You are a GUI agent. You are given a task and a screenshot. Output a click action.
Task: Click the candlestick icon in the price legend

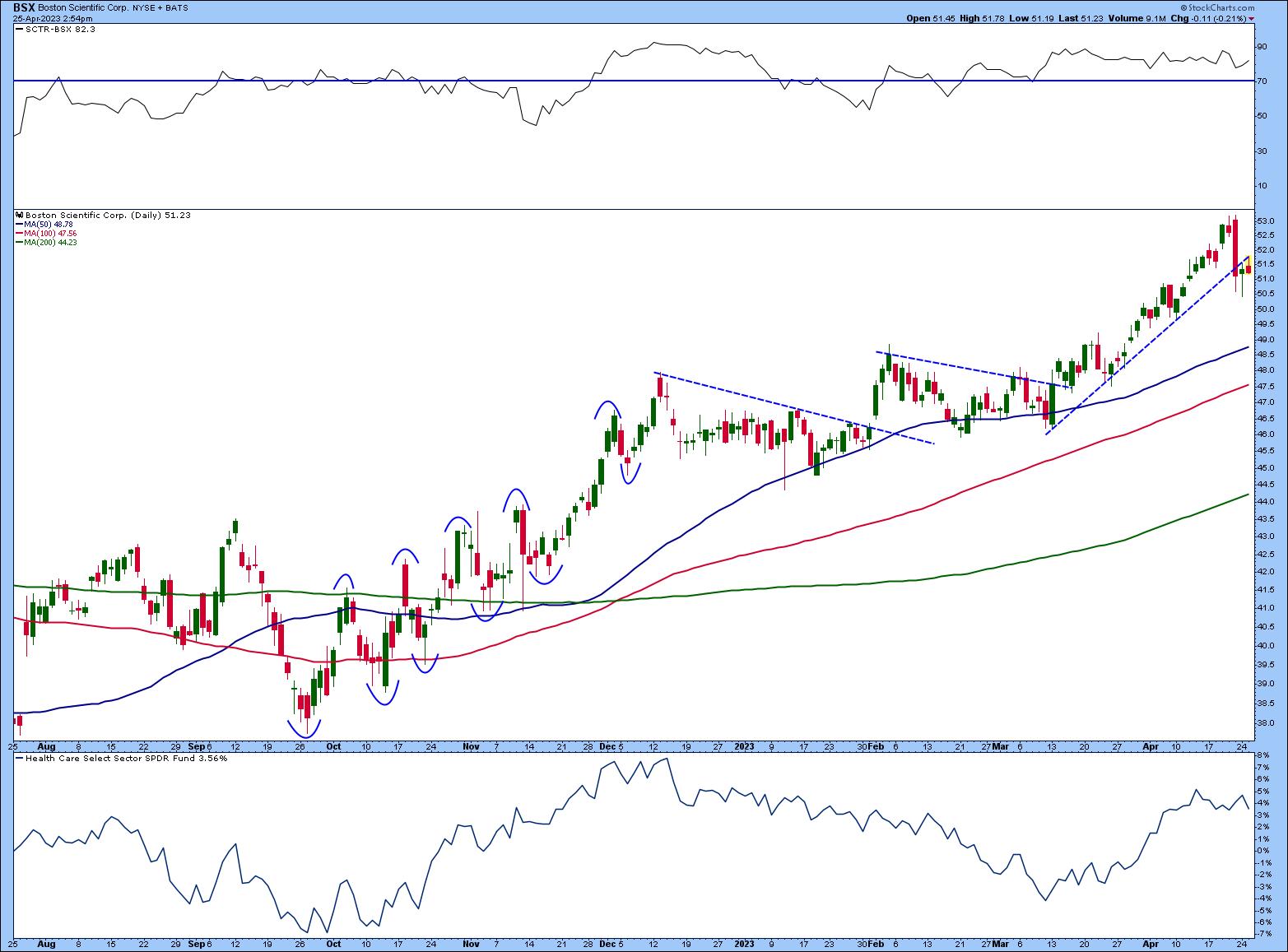(x=20, y=215)
